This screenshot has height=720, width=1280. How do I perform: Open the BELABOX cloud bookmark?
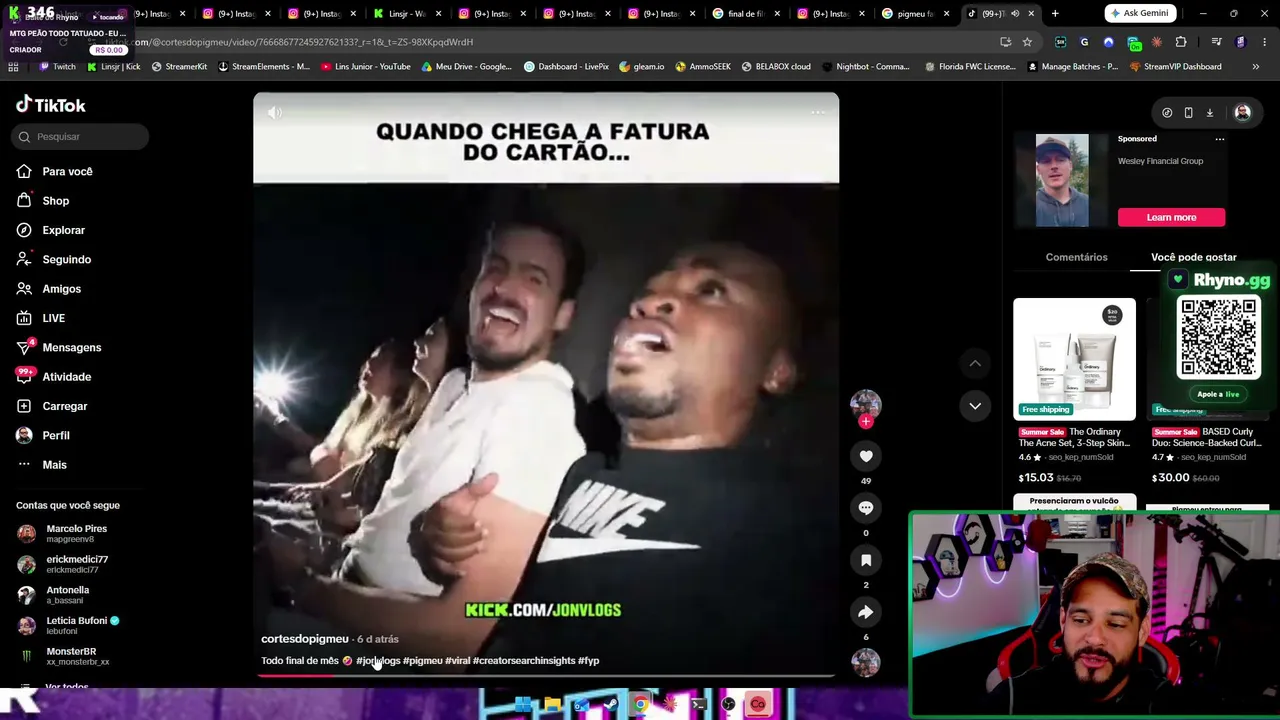click(x=776, y=67)
